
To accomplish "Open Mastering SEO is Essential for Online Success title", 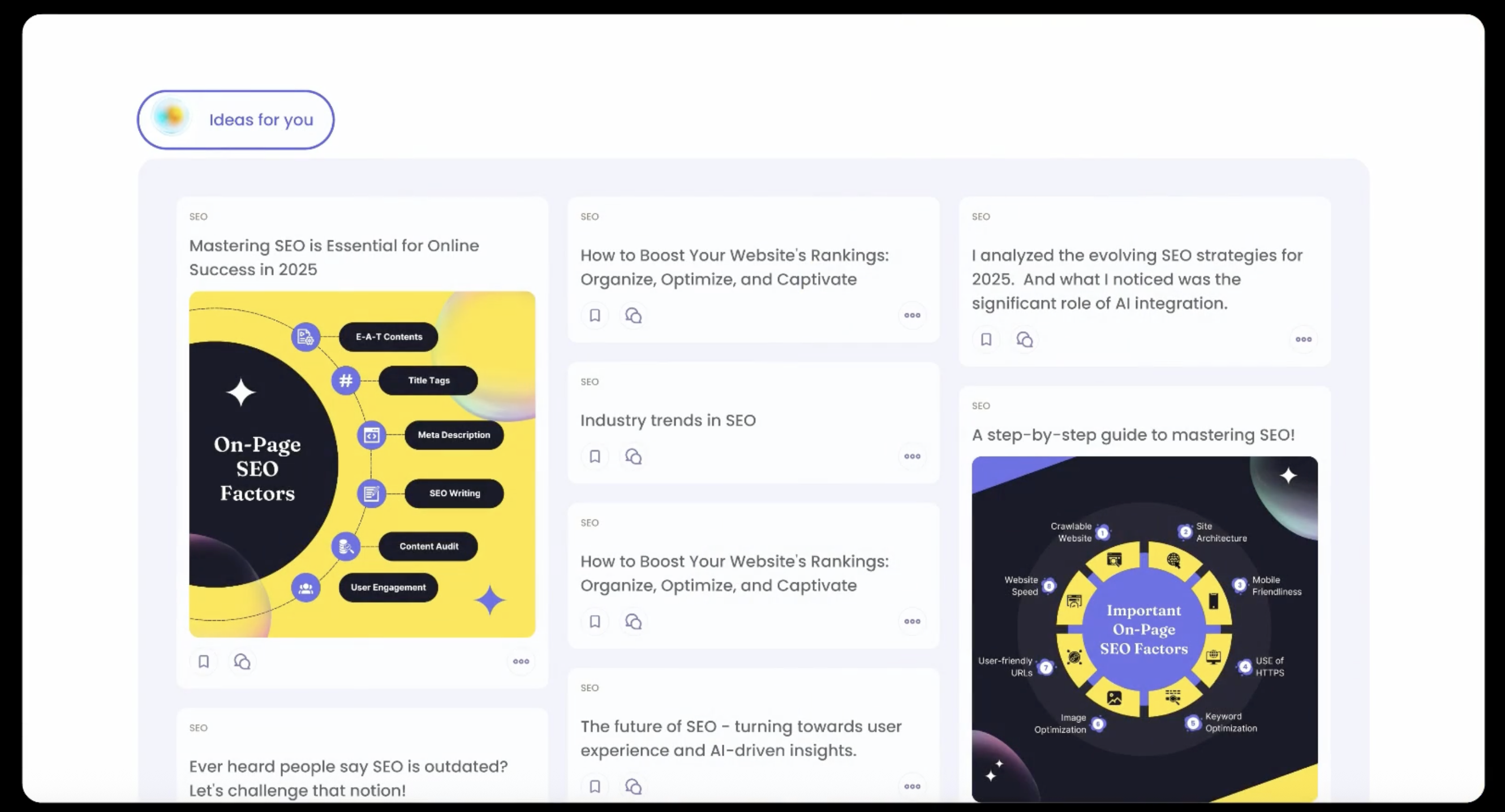I will pyautogui.click(x=334, y=257).
